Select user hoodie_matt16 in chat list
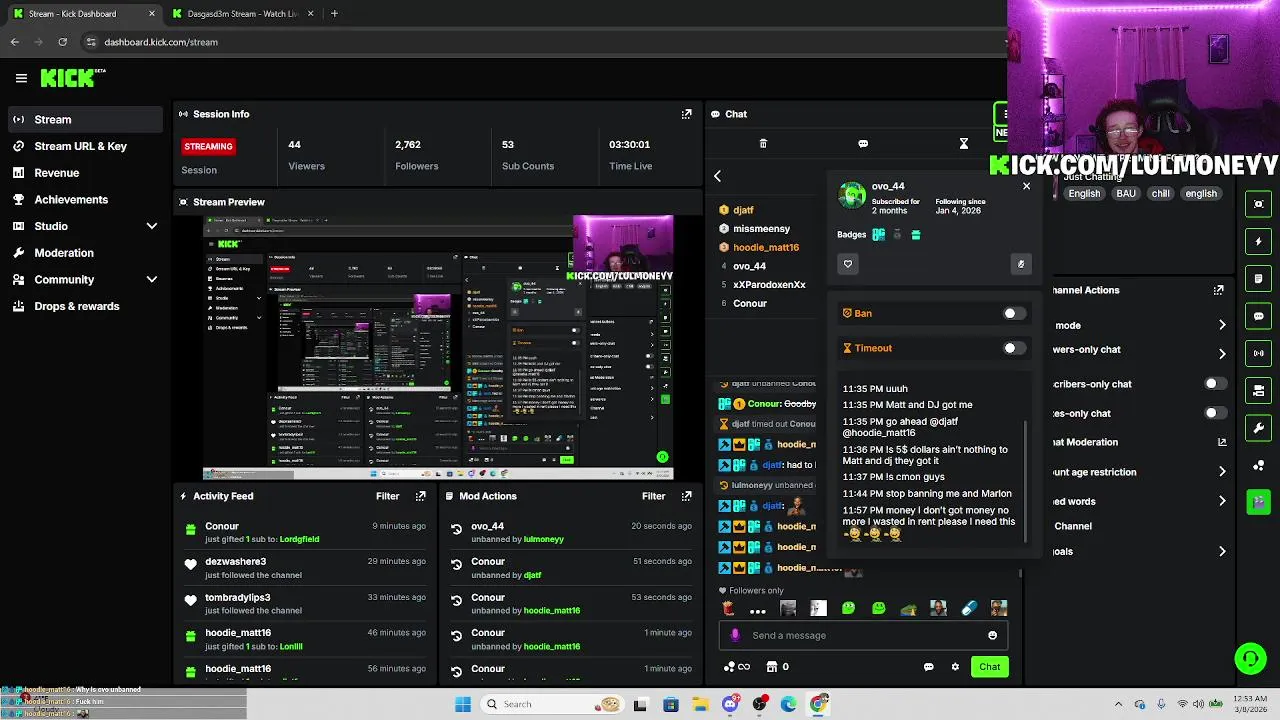 click(x=766, y=247)
